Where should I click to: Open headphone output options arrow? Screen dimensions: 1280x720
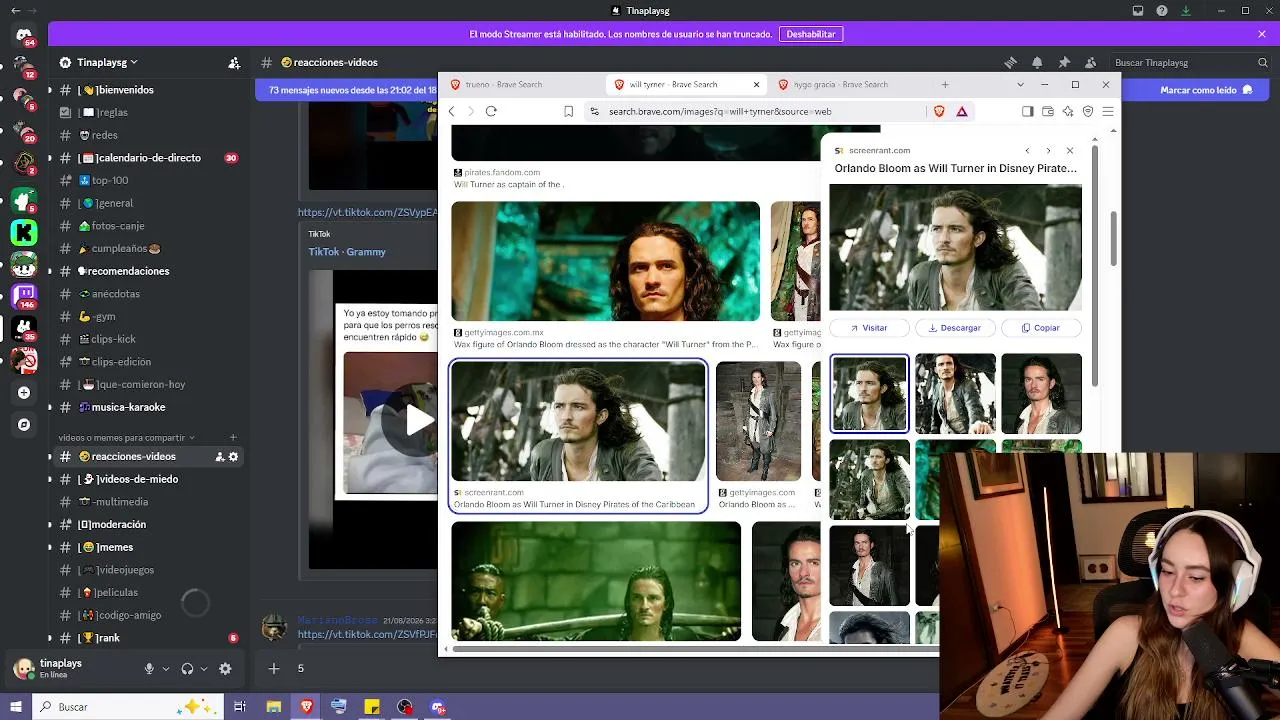pyautogui.click(x=204, y=669)
